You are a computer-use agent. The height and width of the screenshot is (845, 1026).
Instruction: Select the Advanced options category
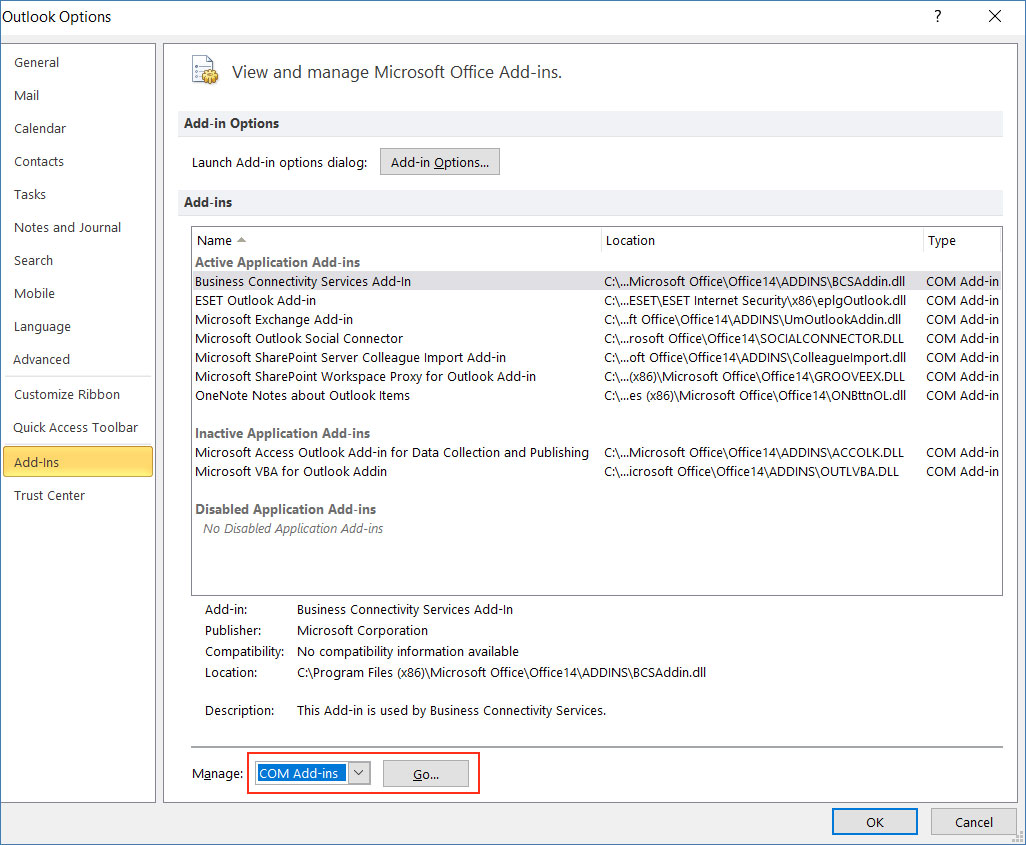pos(42,359)
